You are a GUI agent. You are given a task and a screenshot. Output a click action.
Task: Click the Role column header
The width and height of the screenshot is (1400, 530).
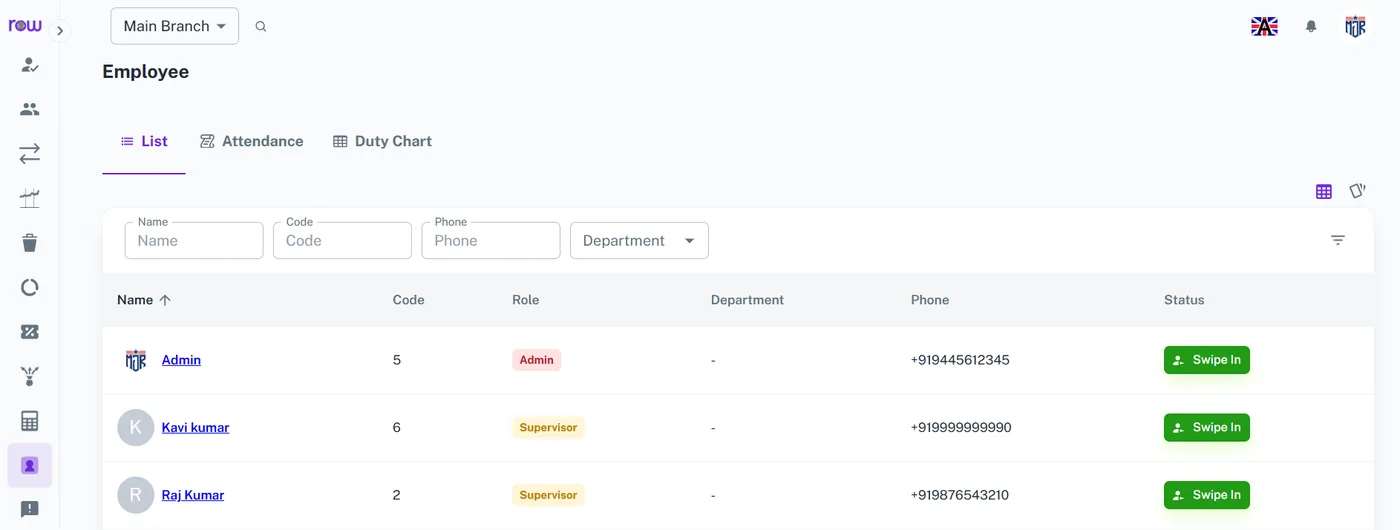pyautogui.click(x=525, y=300)
